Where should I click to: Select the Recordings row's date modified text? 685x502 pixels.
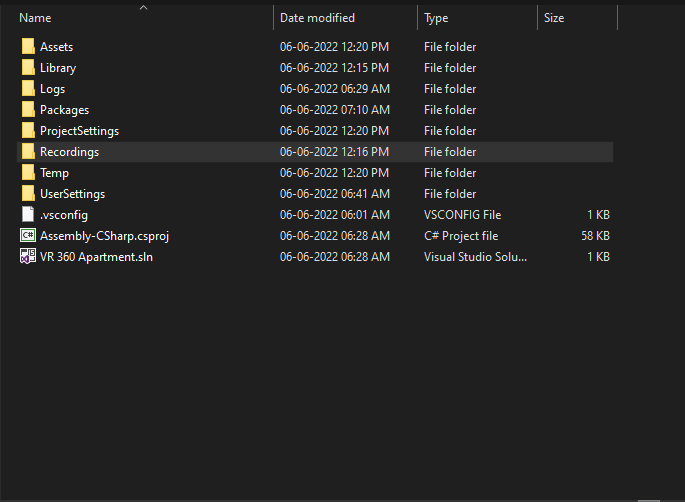coord(334,152)
